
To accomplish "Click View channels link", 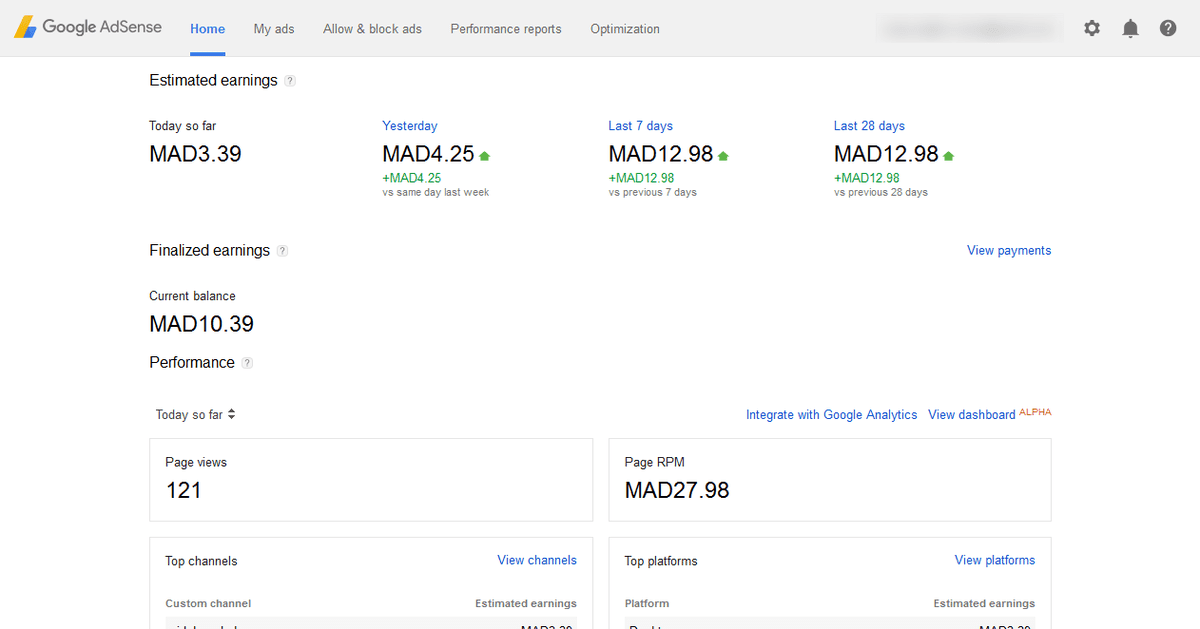I will (x=537, y=560).
